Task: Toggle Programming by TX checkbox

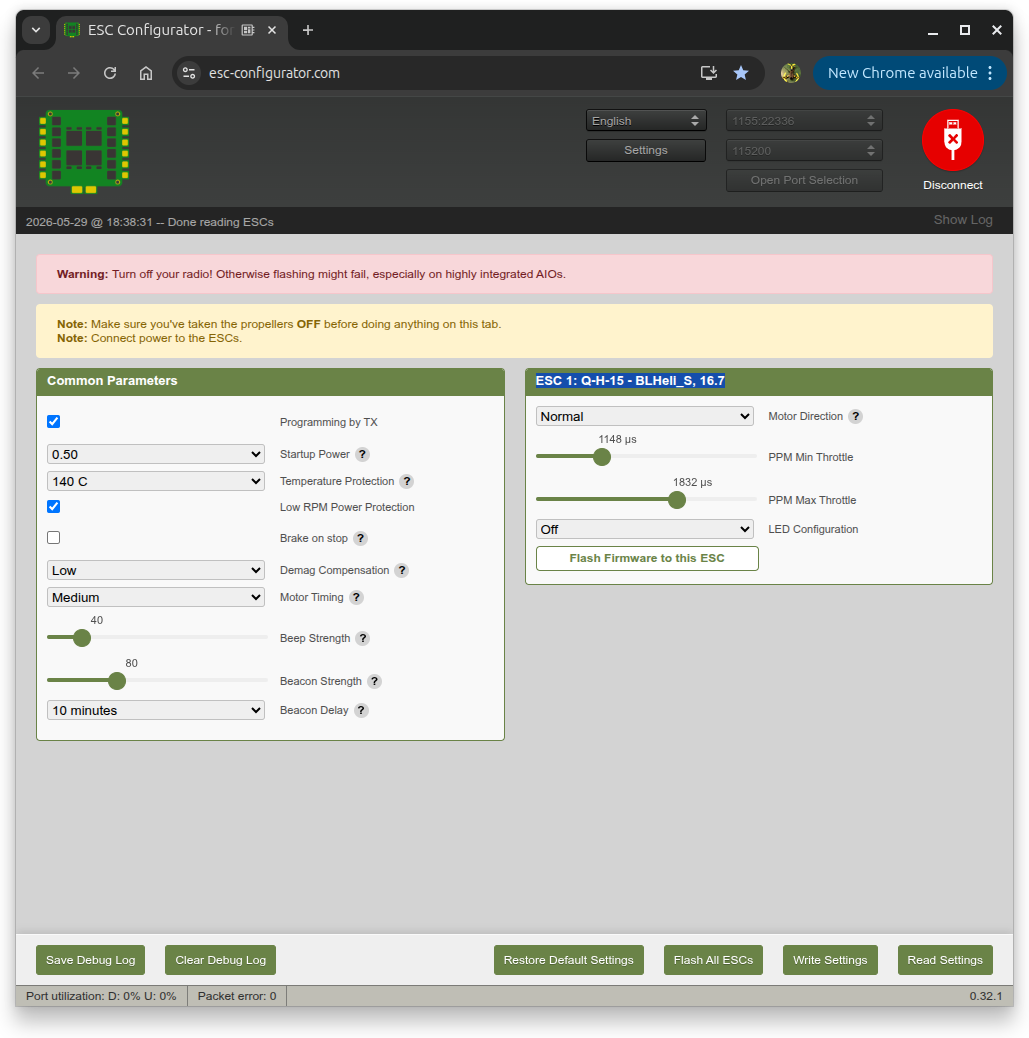Action: point(54,422)
